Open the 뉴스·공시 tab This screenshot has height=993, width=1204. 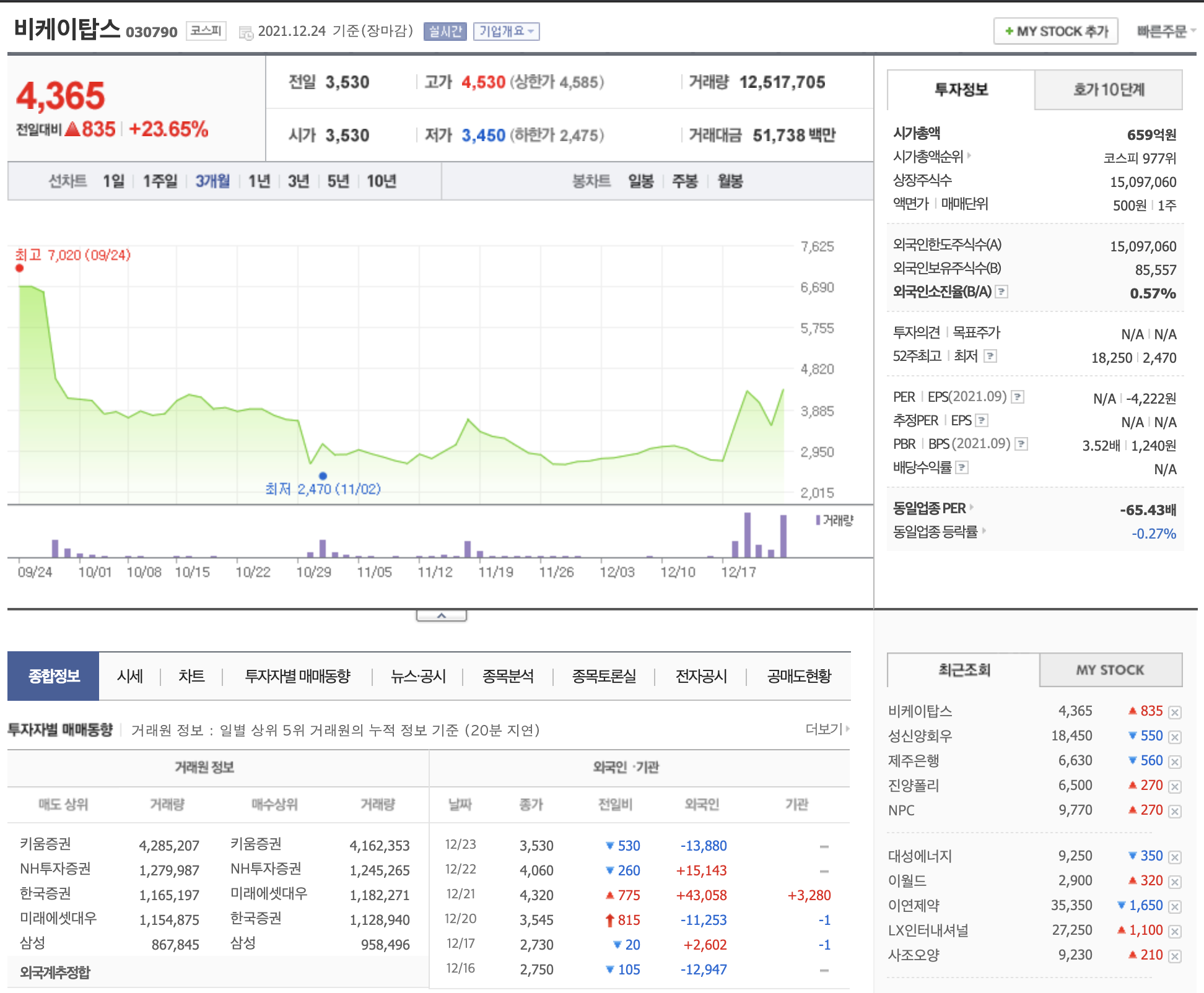pyautogui.click(x=418, y=676)
